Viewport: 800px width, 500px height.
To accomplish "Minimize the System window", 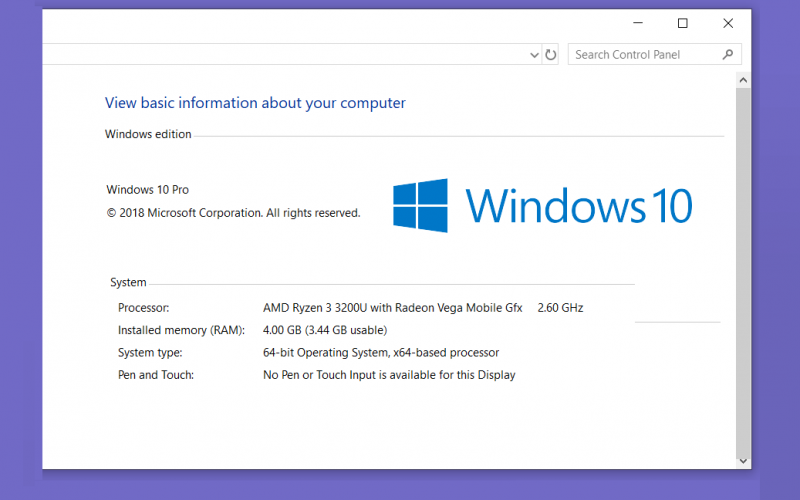I will tap(638, 23).
